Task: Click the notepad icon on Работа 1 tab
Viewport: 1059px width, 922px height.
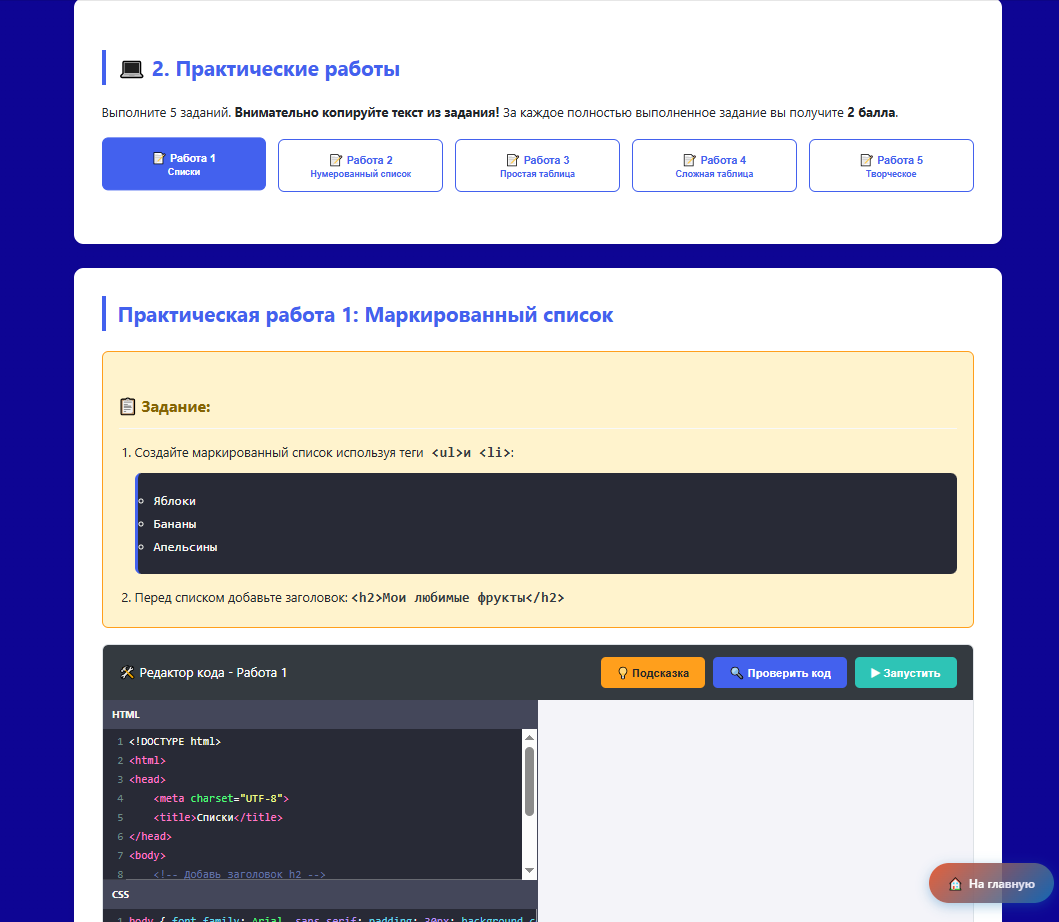Action: [159, 158]
